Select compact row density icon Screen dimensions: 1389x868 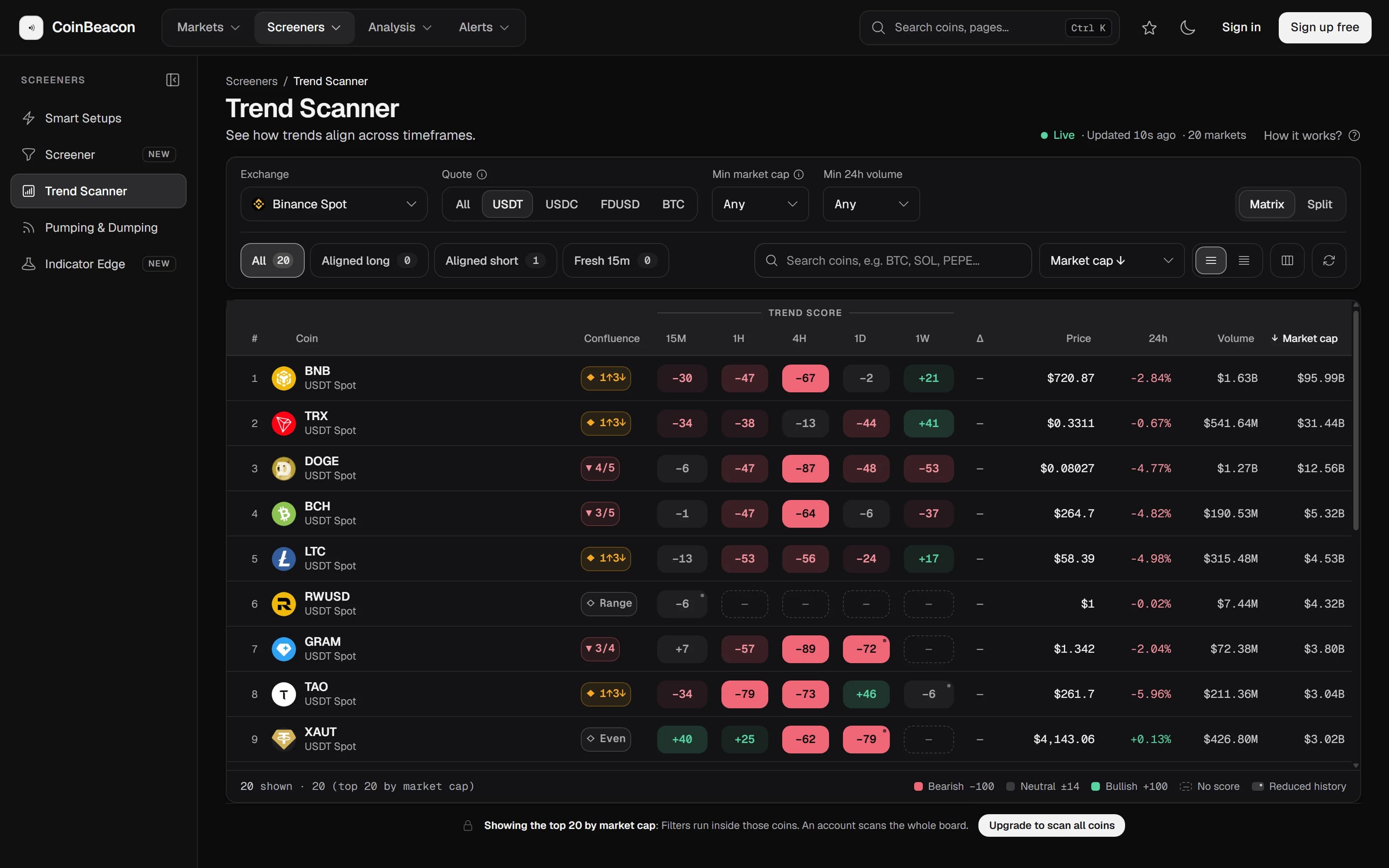[x=1244, y=261]
